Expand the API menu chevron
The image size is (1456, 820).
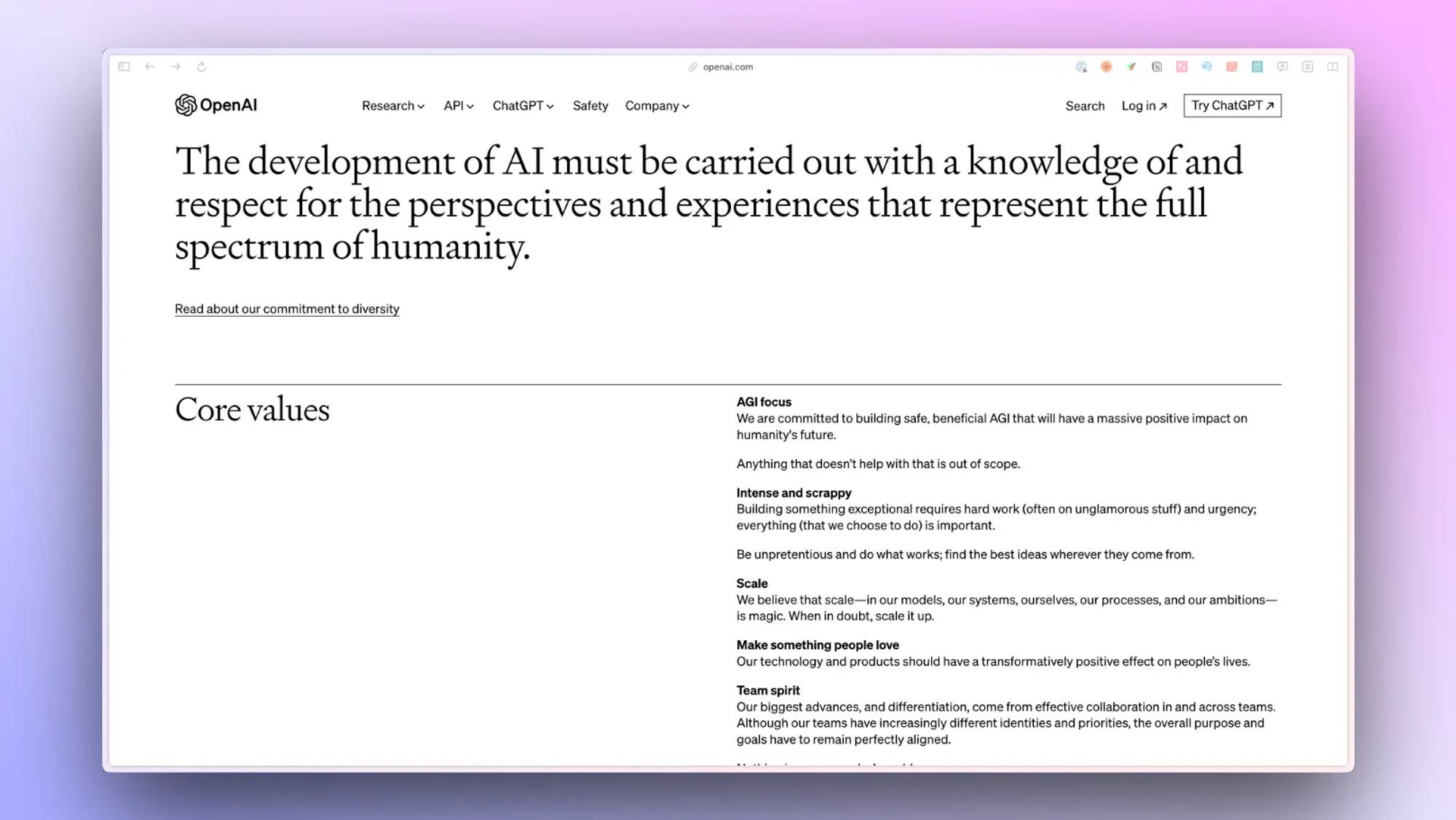click(x=470, y=106)
